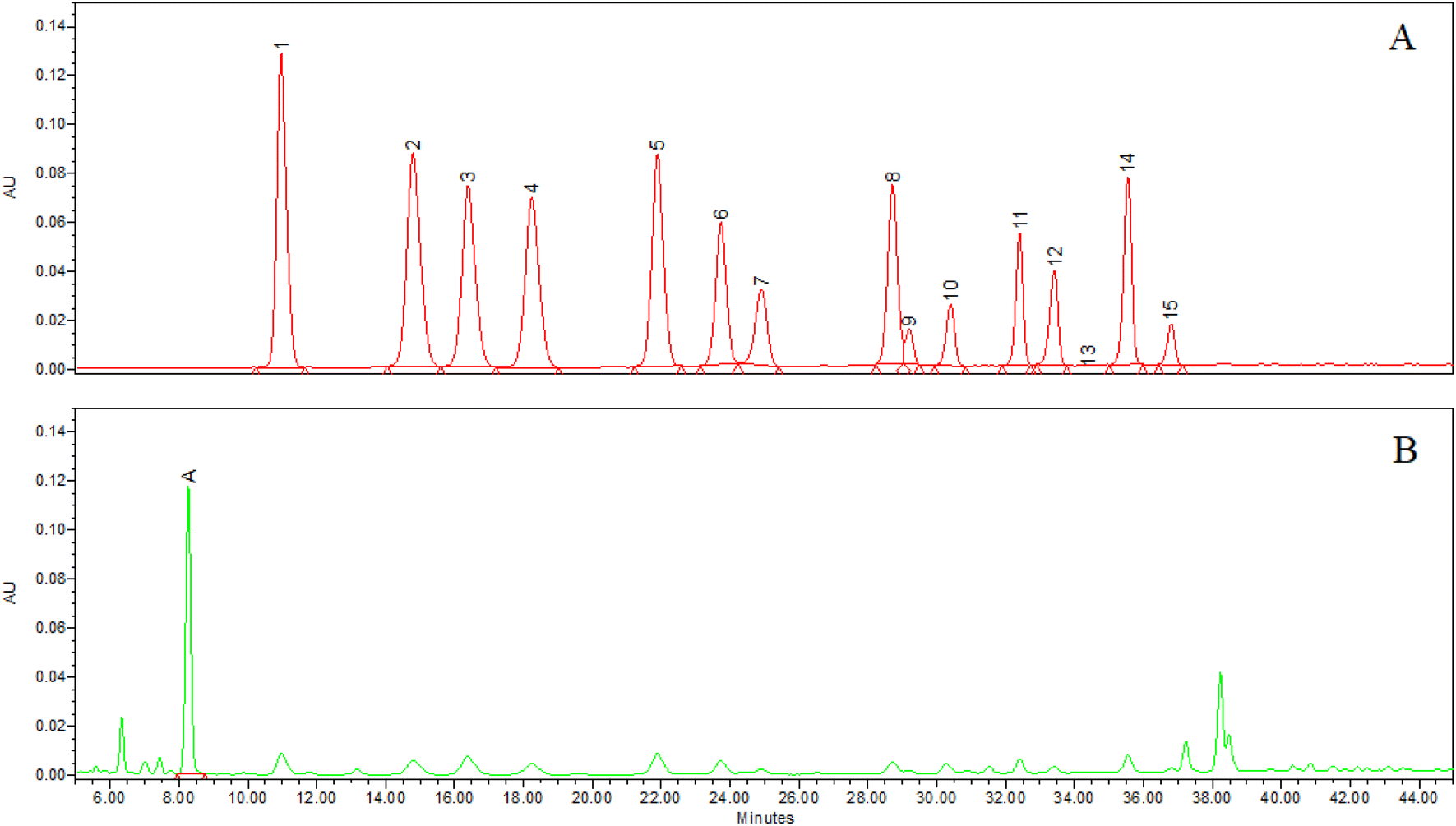Viewport: 1456px width, 826px height.
Task: Click the 0.02 tick in the bottom panel
Action: point(49,726)
